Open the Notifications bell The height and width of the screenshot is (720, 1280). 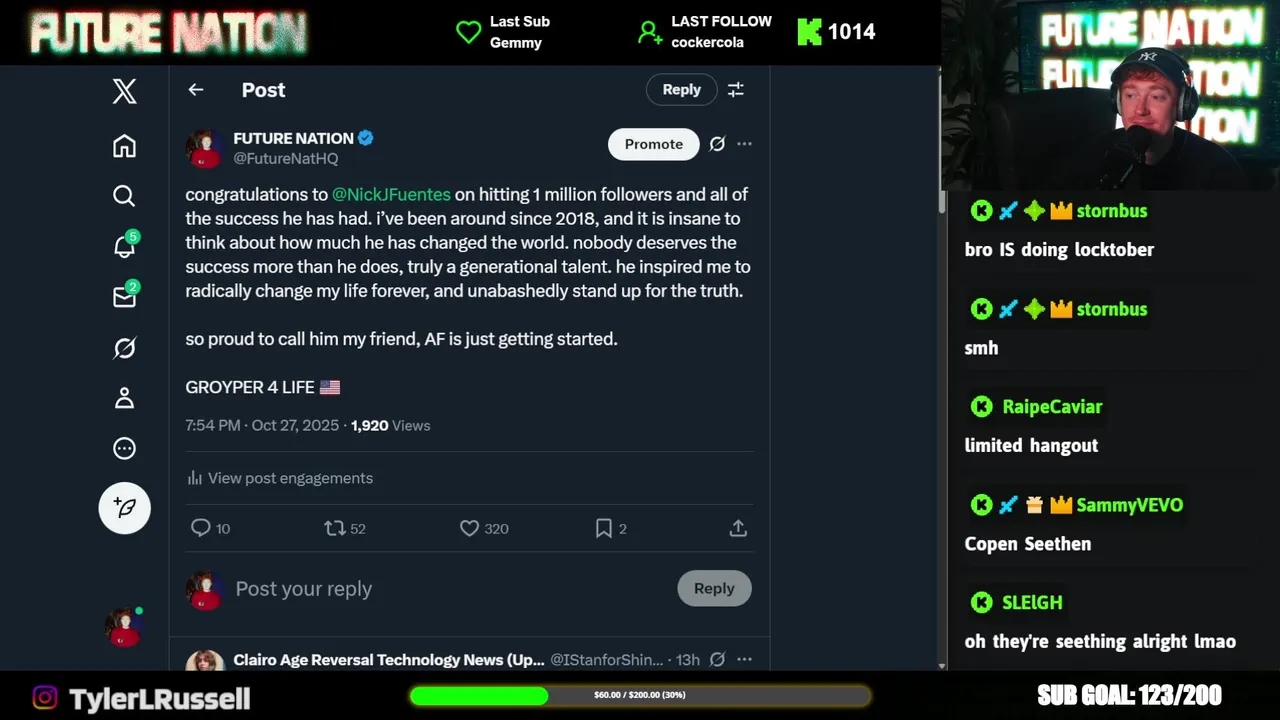pos(124,247)
